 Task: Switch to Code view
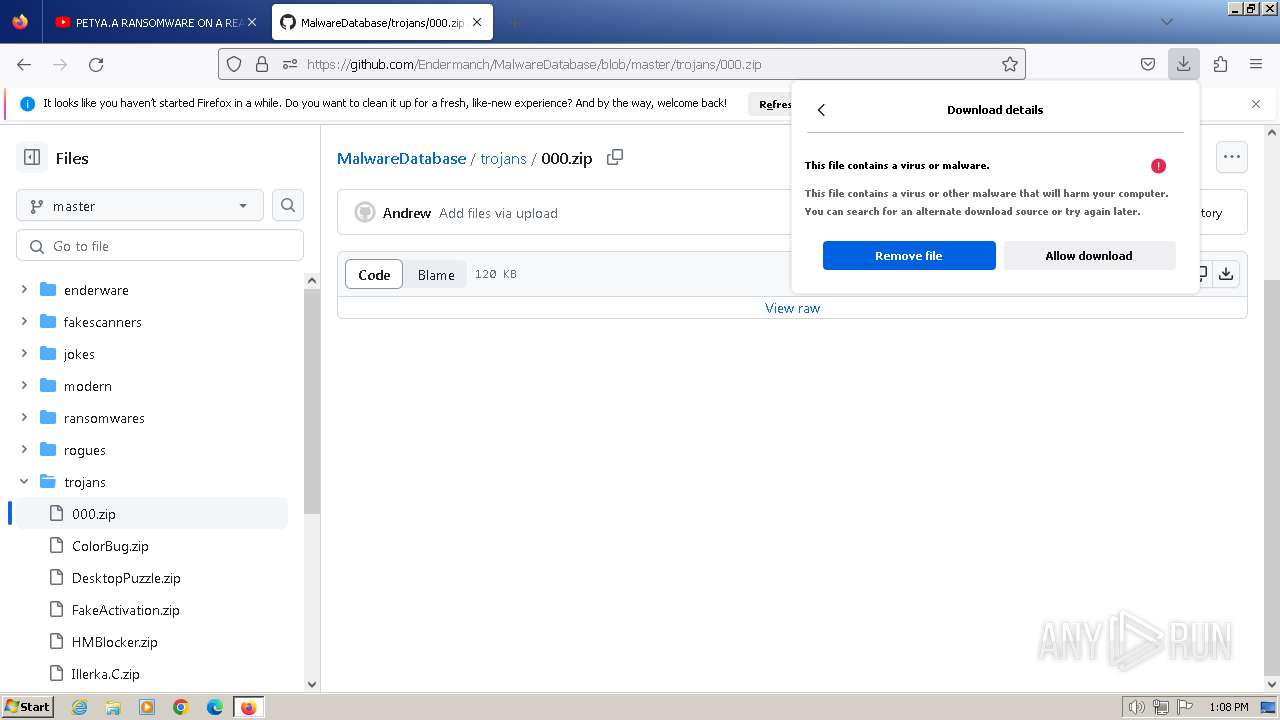pos(374,274)
